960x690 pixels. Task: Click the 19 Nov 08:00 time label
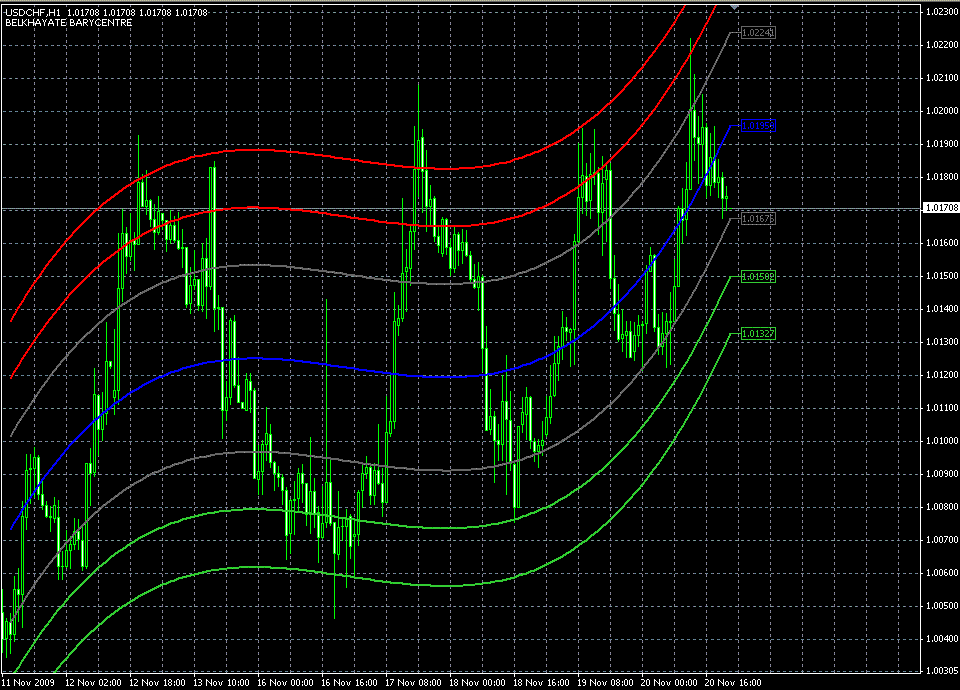click(605, 683)
